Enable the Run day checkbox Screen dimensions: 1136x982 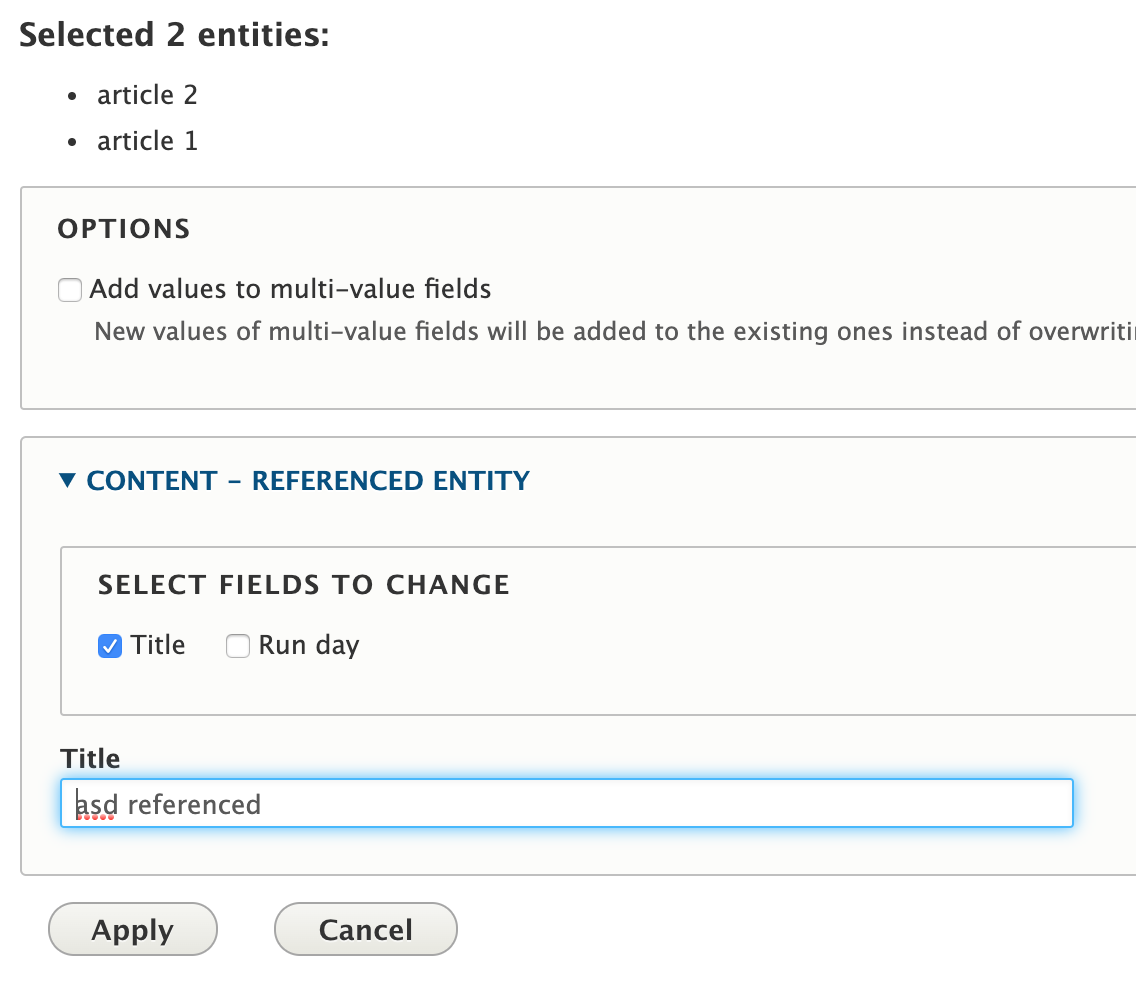coord(238,646)
